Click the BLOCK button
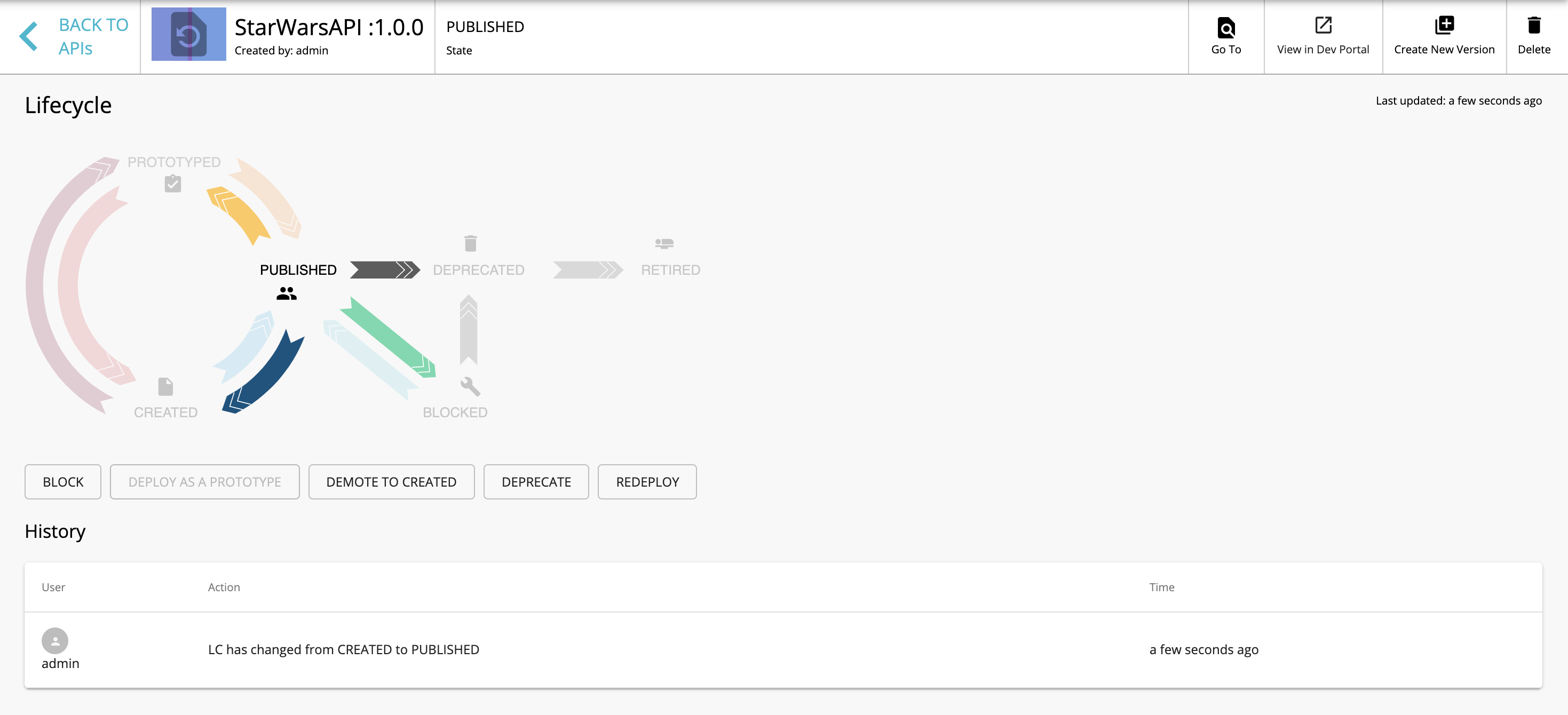Image resolution: width=1568 pixels, height=715 pixels. (x=62, y=481)
